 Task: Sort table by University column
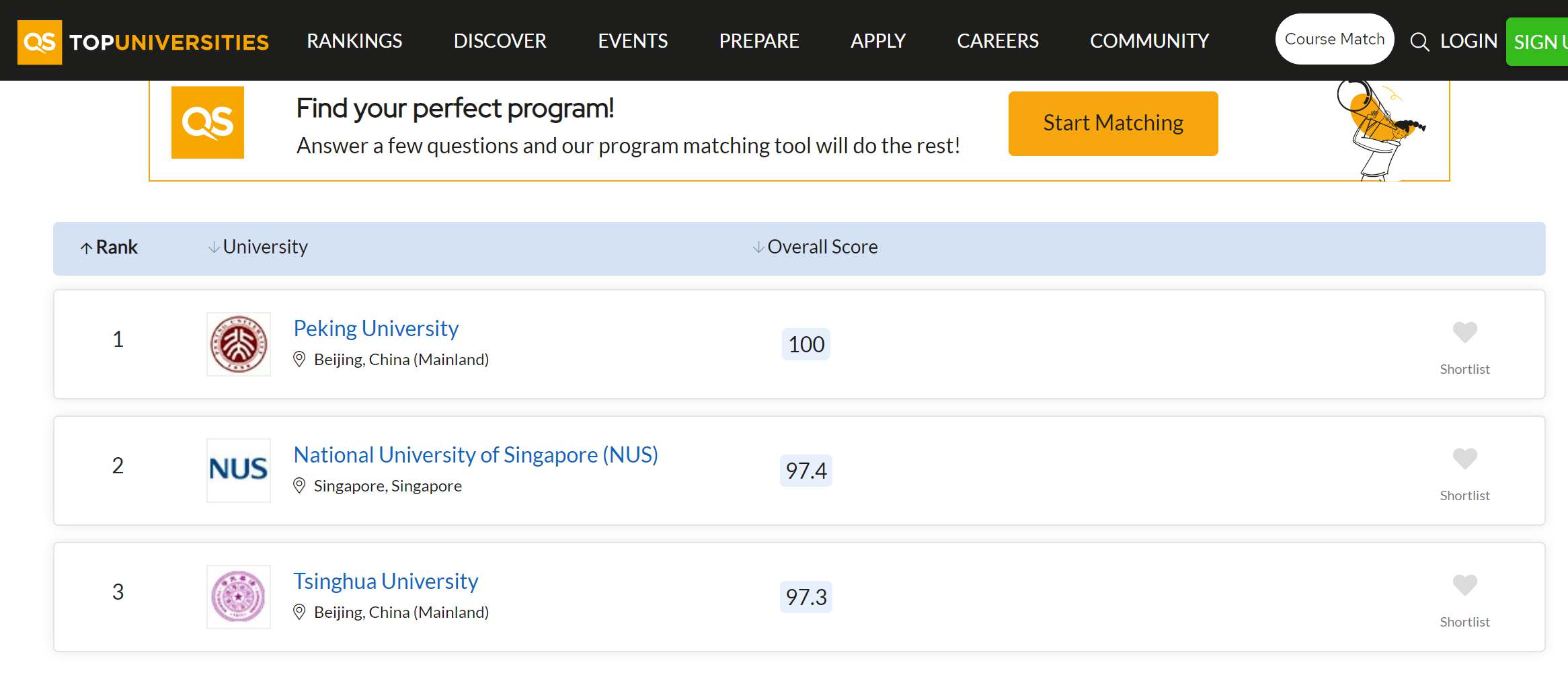[258, 247]
